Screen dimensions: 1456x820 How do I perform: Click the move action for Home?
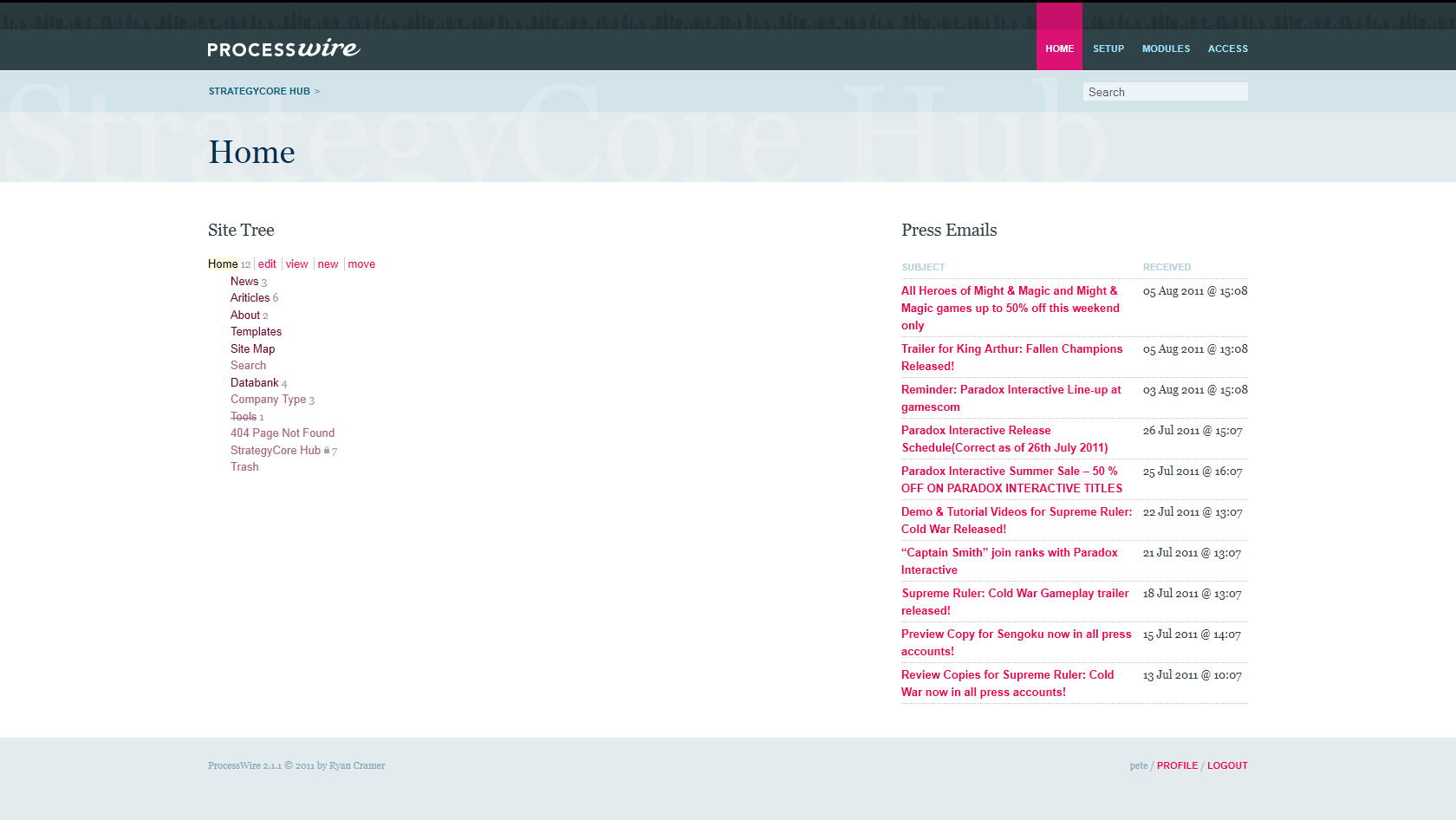click(361, 264)
